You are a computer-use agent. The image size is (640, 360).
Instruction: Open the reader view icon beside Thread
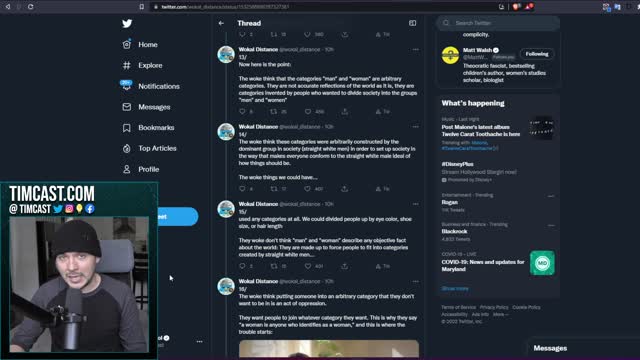[x=413, y=23]
